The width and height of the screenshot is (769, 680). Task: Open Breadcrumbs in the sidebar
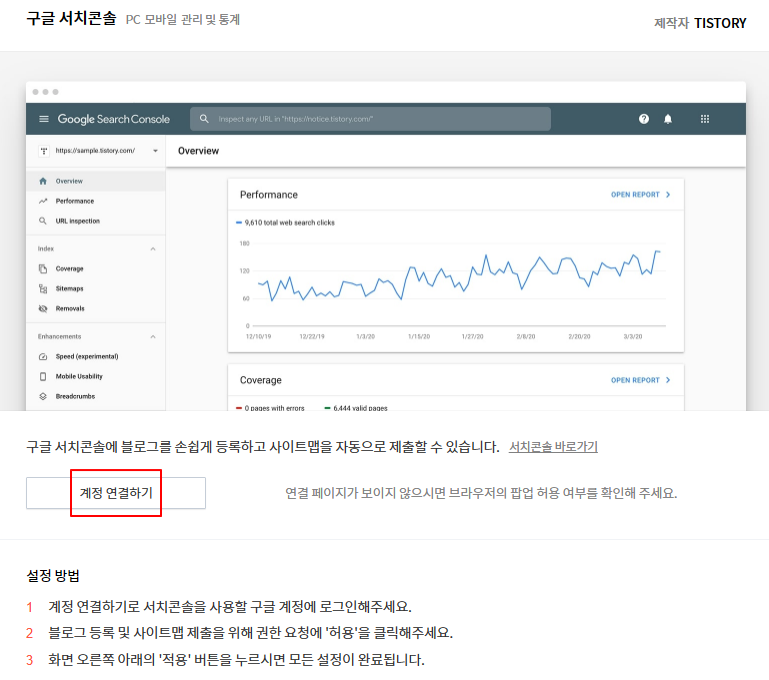75,396
